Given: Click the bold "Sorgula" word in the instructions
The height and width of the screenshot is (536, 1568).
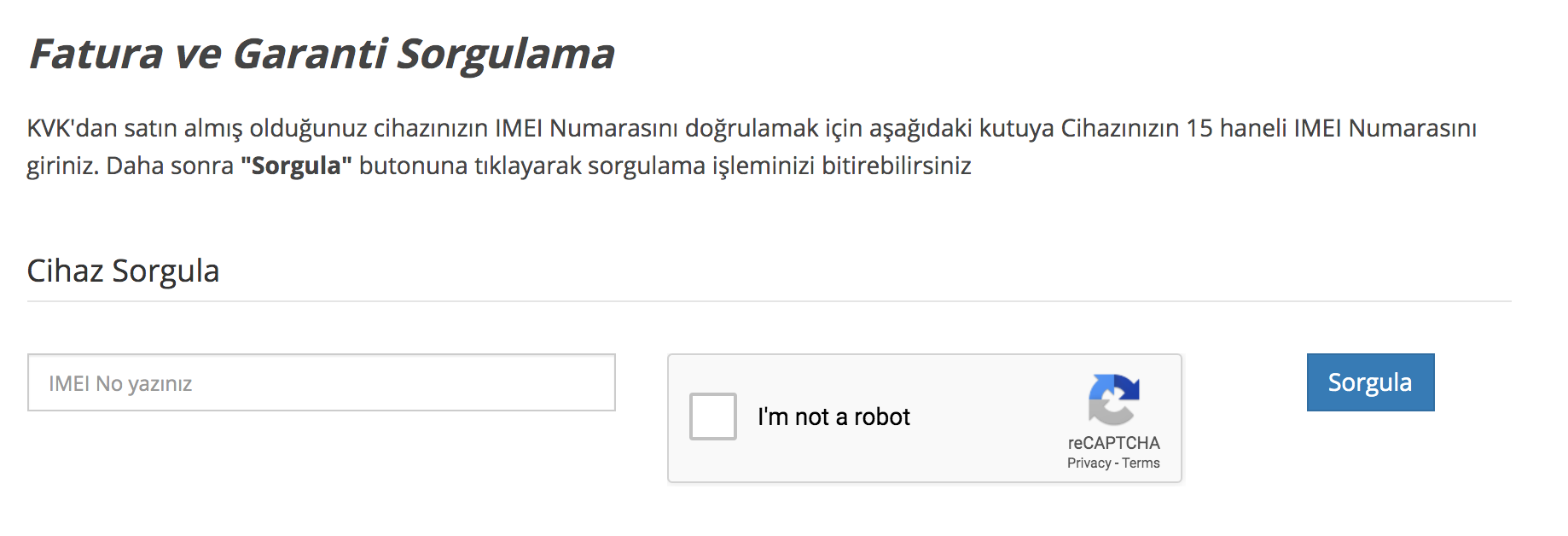Looking at the screenshot, I should click(296, 165).
